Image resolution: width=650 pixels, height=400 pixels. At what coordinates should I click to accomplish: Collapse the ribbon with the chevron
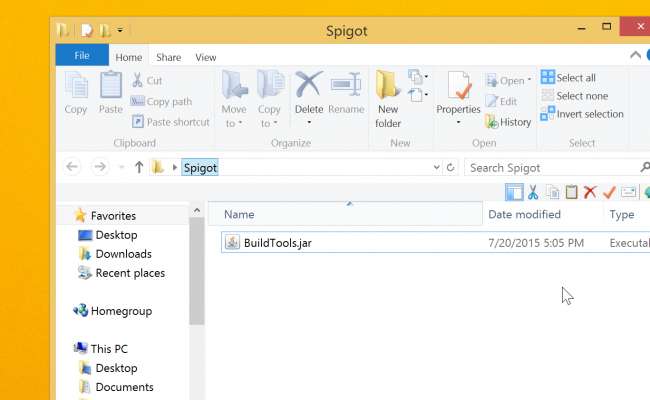(x=635, y=55)
